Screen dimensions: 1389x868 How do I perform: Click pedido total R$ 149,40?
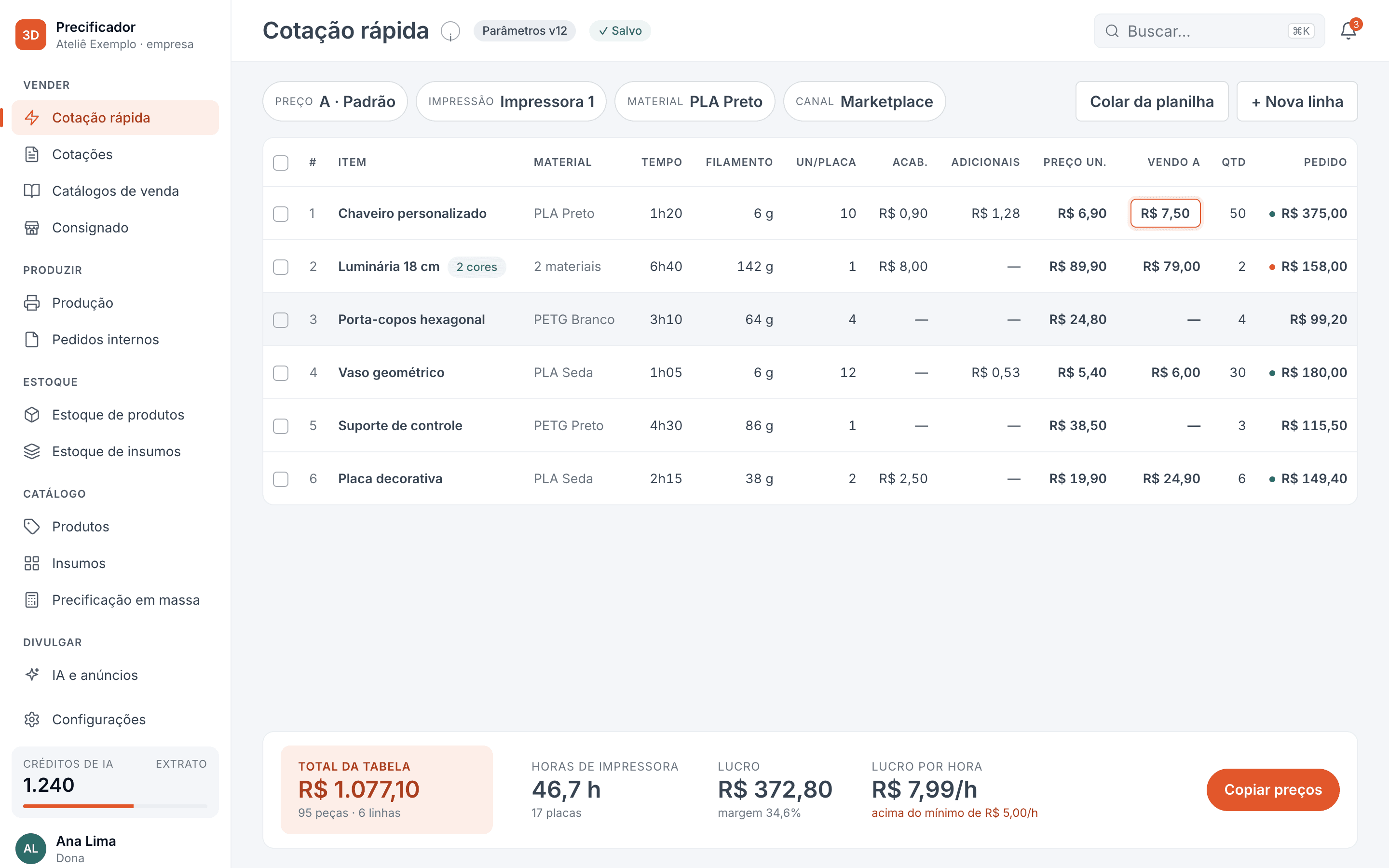coord(1314,479)
